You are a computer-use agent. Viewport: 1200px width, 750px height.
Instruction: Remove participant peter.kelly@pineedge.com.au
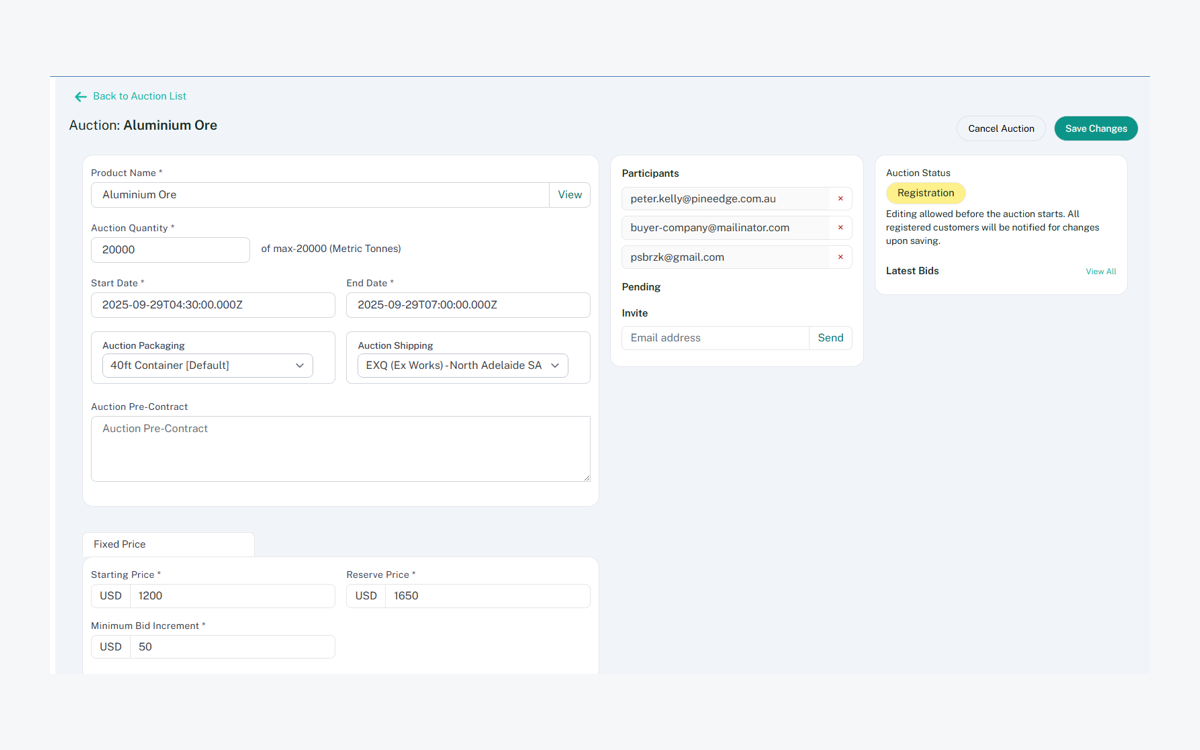coord(840,199)
